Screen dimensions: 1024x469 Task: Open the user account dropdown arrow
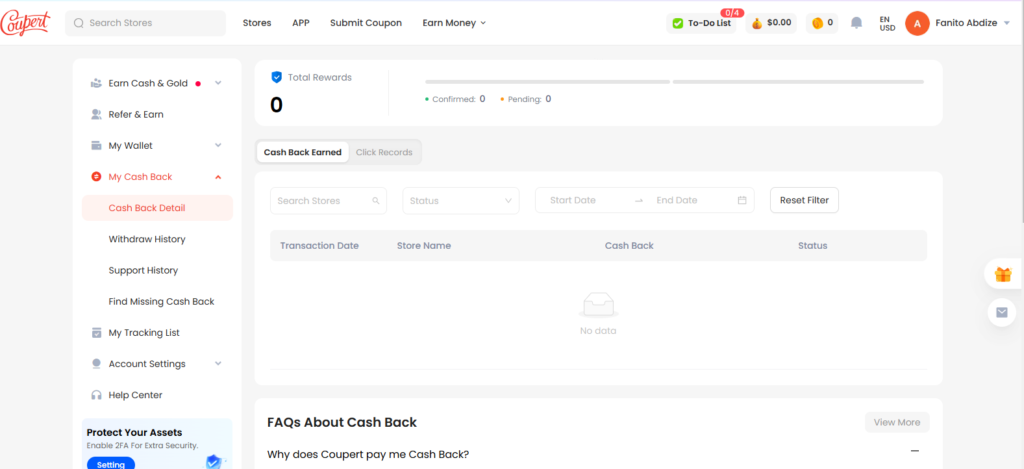tap(1006, 23)
